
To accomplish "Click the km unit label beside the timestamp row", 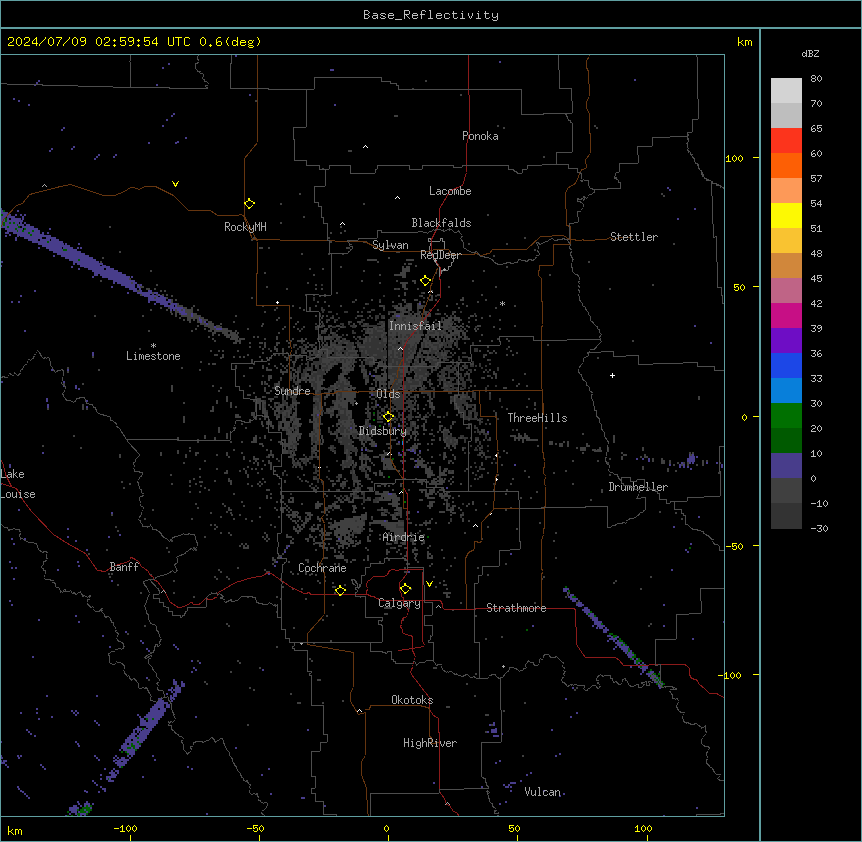I will click(x=745, y=42).
